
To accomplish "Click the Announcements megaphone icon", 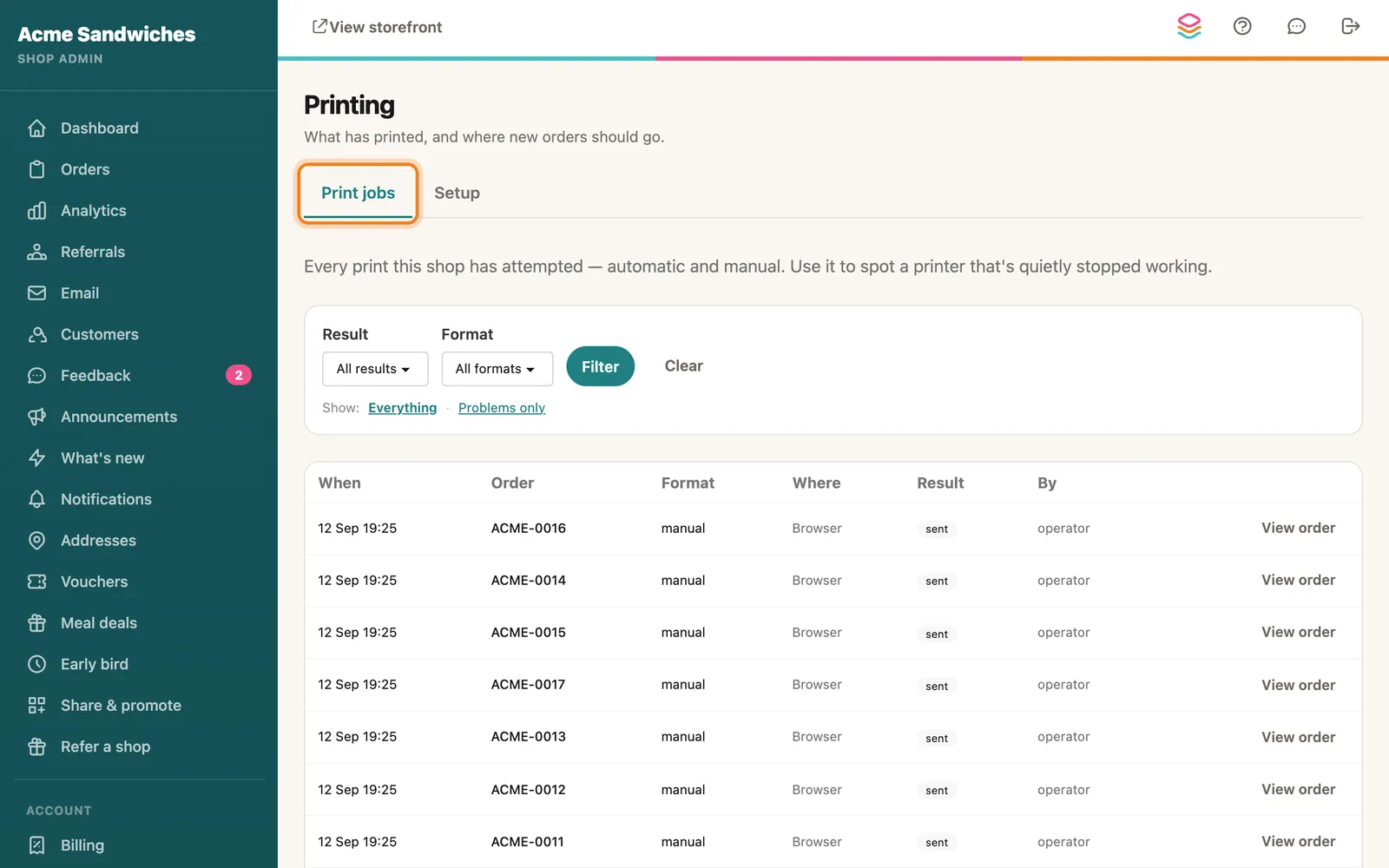I will (36, 417).
